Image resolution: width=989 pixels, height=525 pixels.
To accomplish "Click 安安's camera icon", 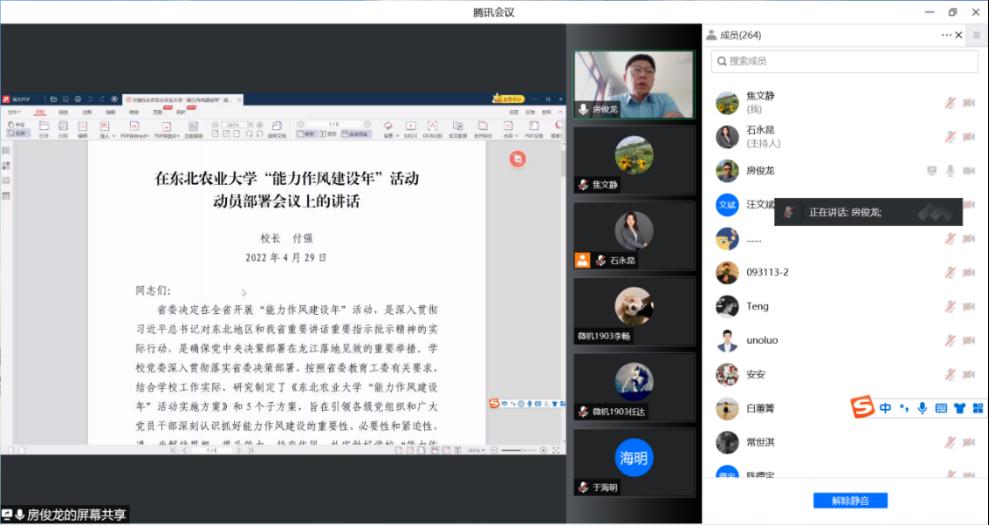I will pyautogui.click(x=969, y=375).
